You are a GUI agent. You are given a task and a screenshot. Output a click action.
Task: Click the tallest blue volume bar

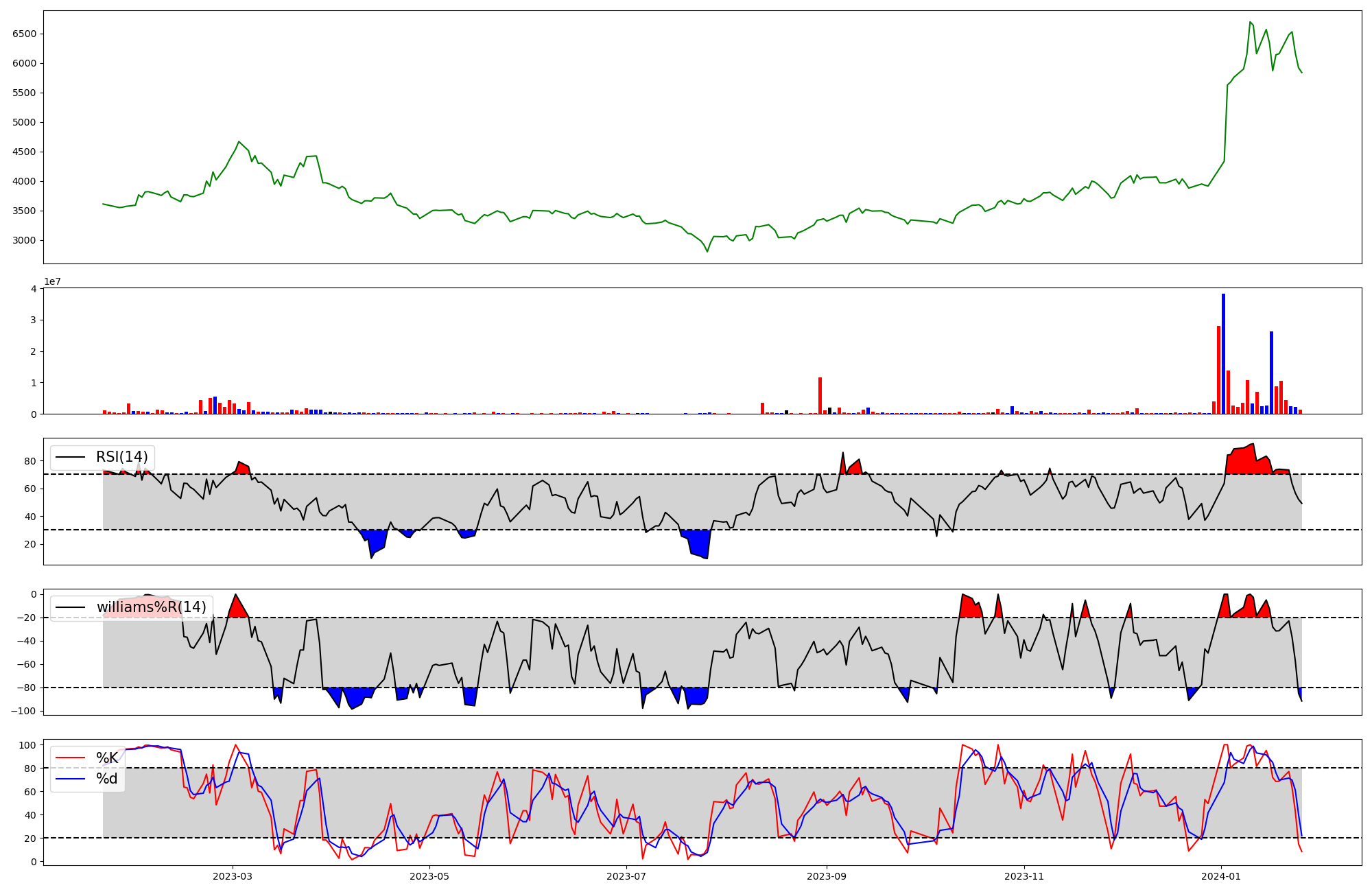pyautogui.click(x=1223, y=353)
